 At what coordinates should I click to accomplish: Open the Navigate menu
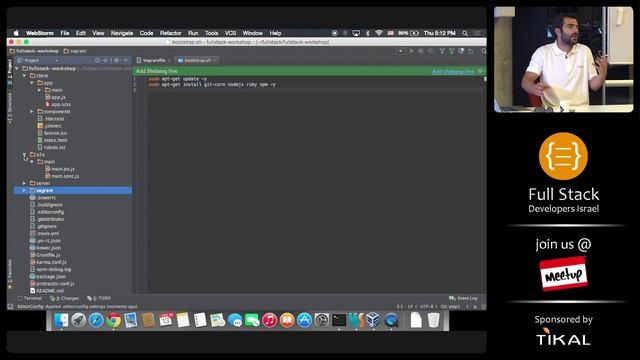122,33
